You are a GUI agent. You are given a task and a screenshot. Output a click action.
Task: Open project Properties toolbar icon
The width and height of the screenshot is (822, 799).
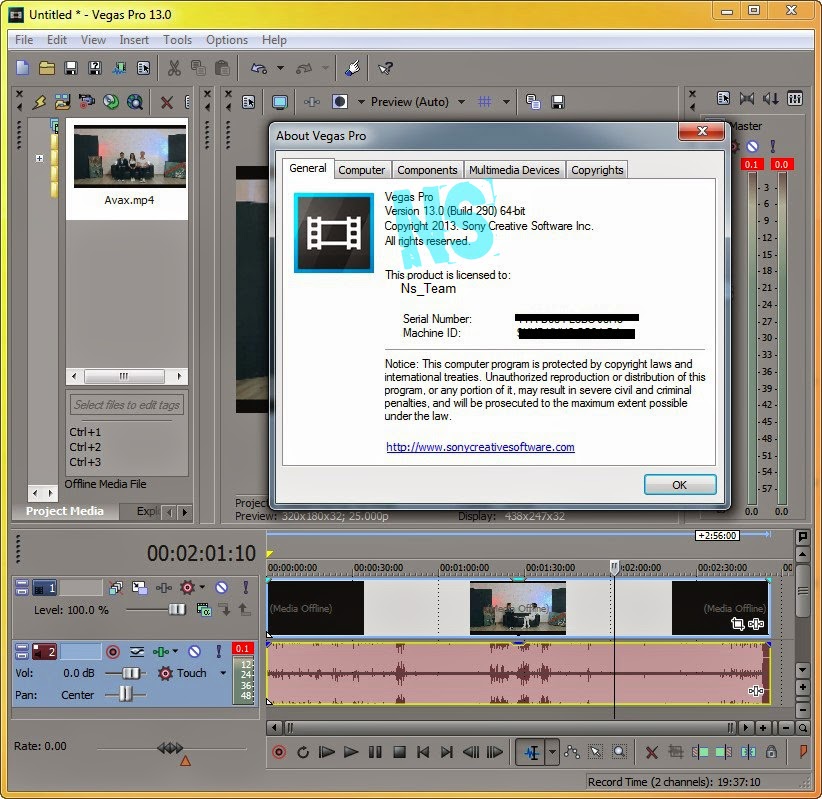[x=143, y=68]
